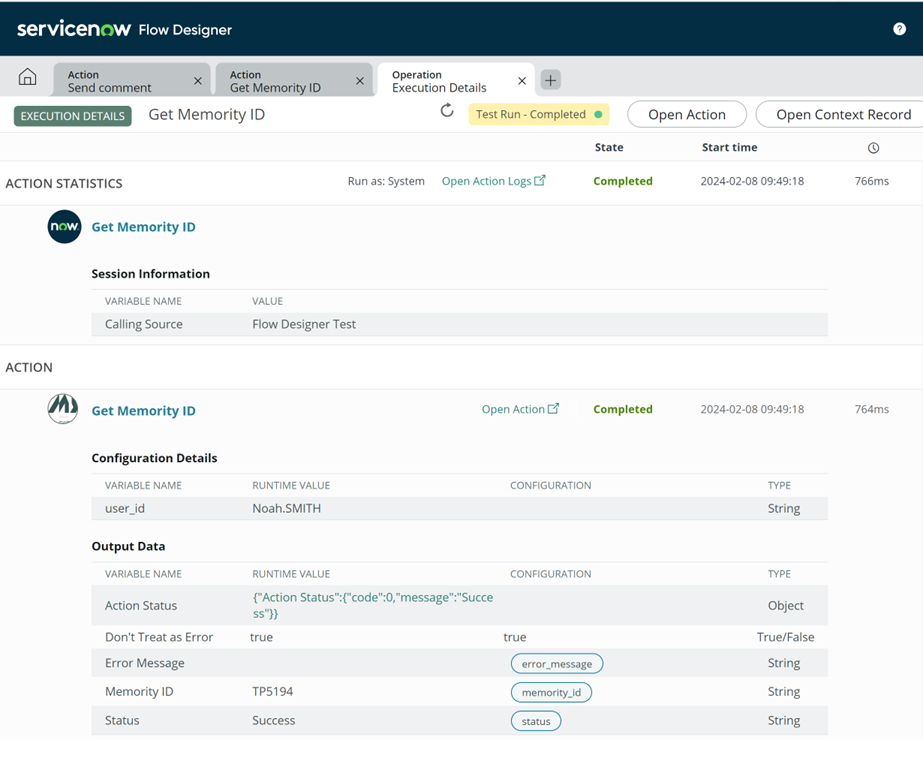Close the Get Memority ID action tab
923x758 pixels.
click(360, 81)
